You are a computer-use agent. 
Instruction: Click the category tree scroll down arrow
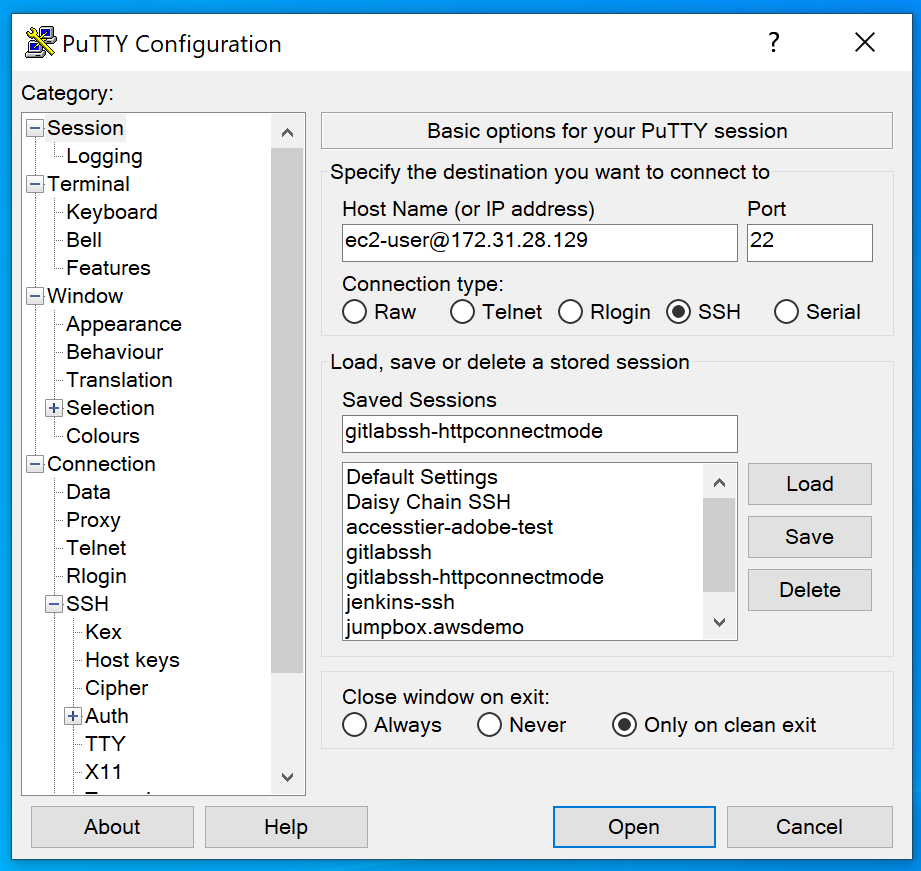287,777
